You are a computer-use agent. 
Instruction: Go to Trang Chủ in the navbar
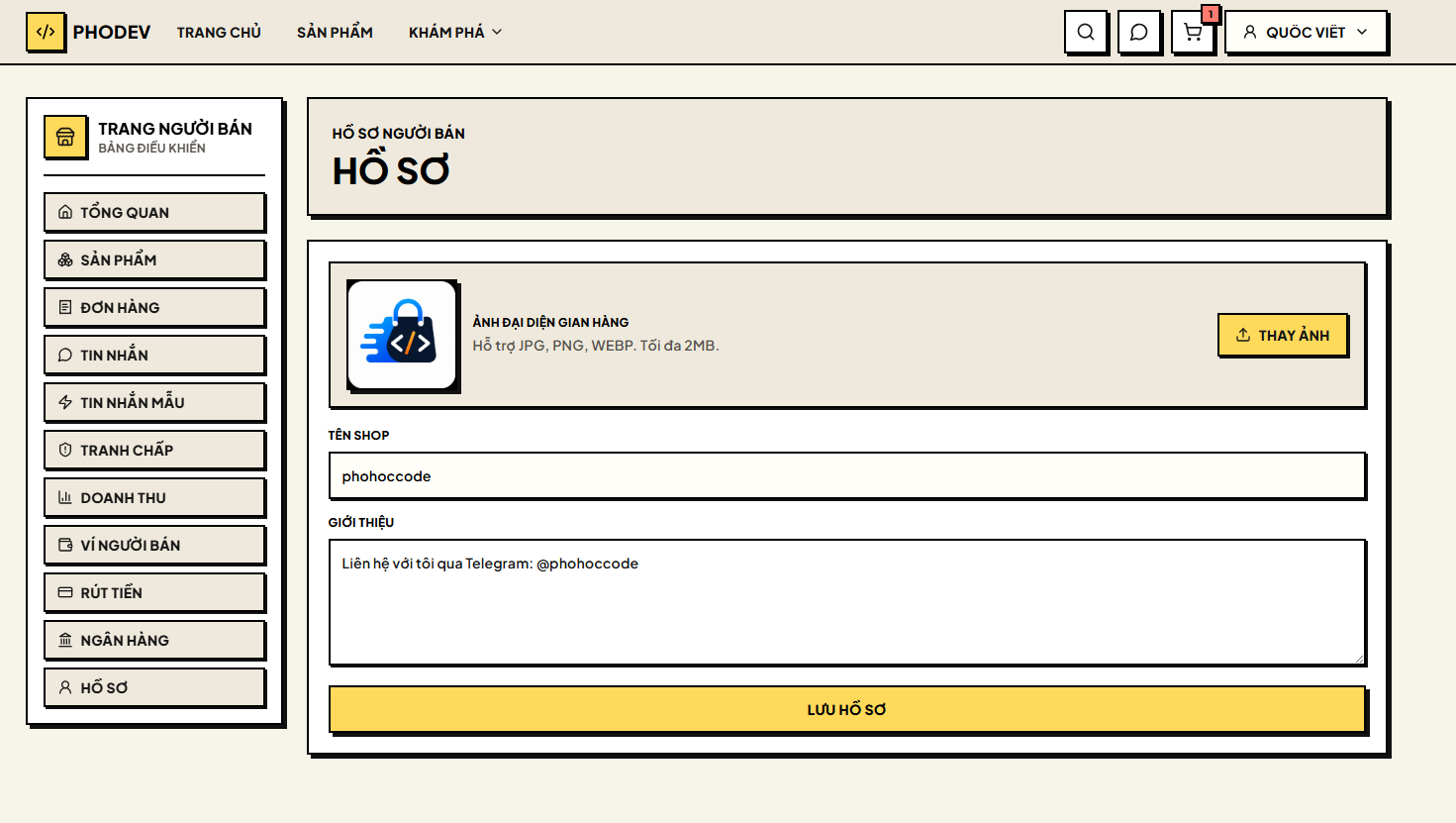pos(219,32)
